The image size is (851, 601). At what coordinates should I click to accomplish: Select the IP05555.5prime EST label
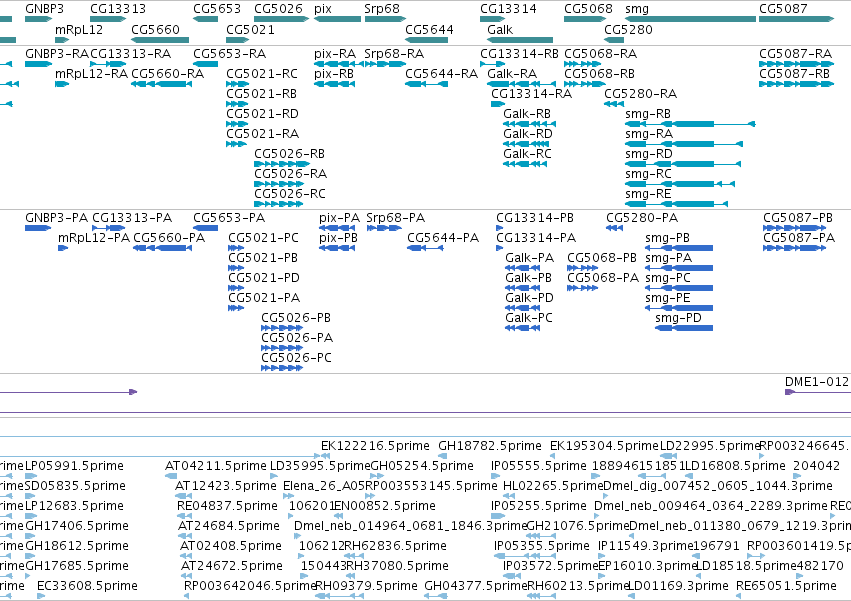[538, 466]
